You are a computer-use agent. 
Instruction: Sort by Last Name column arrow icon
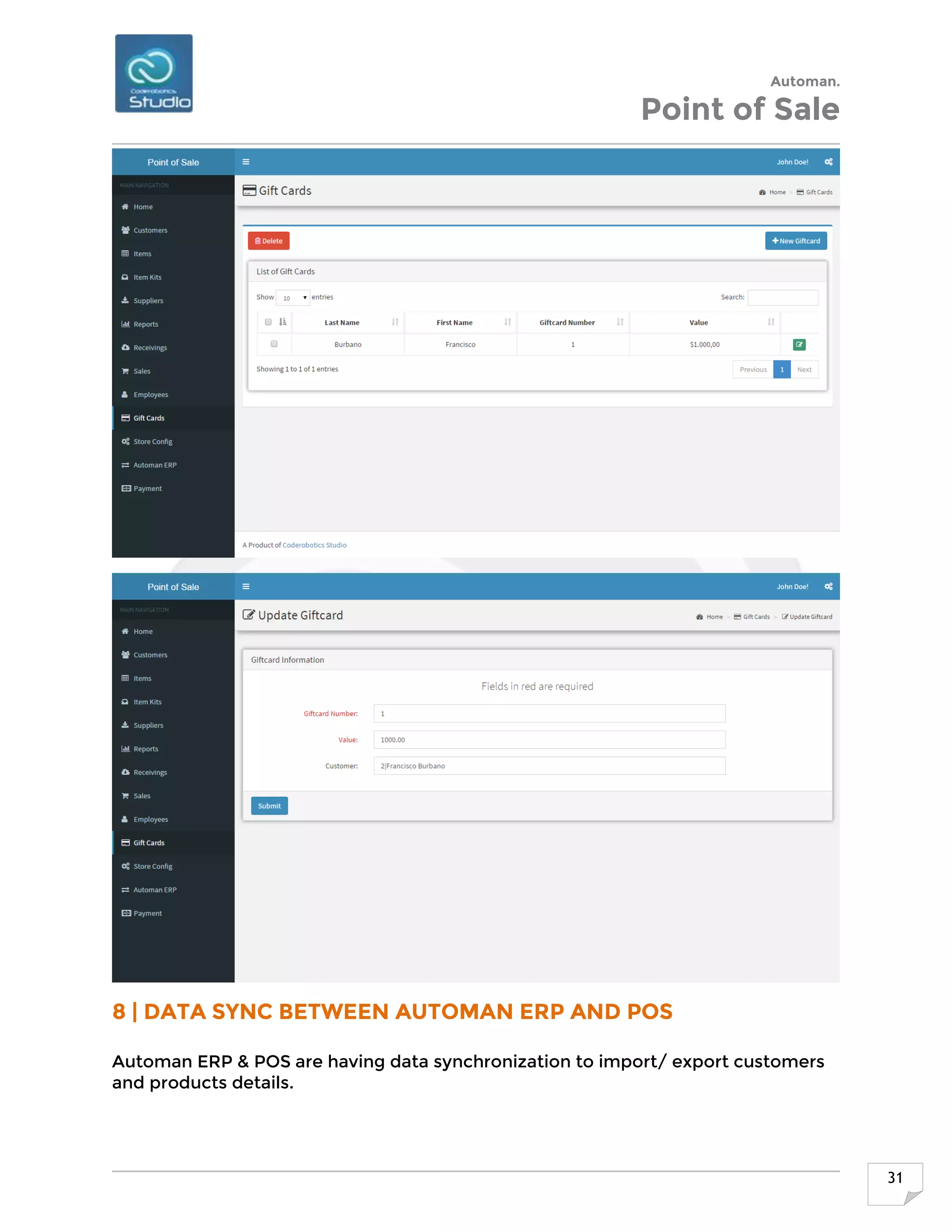[395, 322]
